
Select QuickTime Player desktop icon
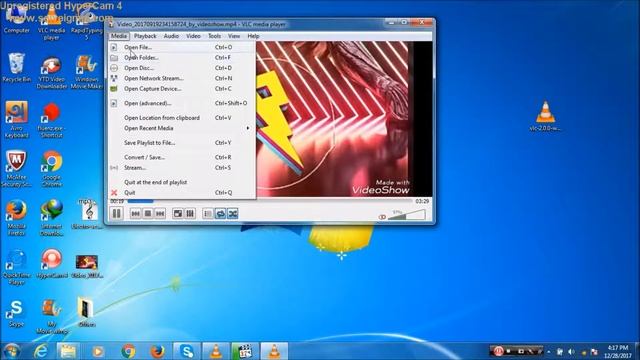pyautogui.click(x=16, y=267)
